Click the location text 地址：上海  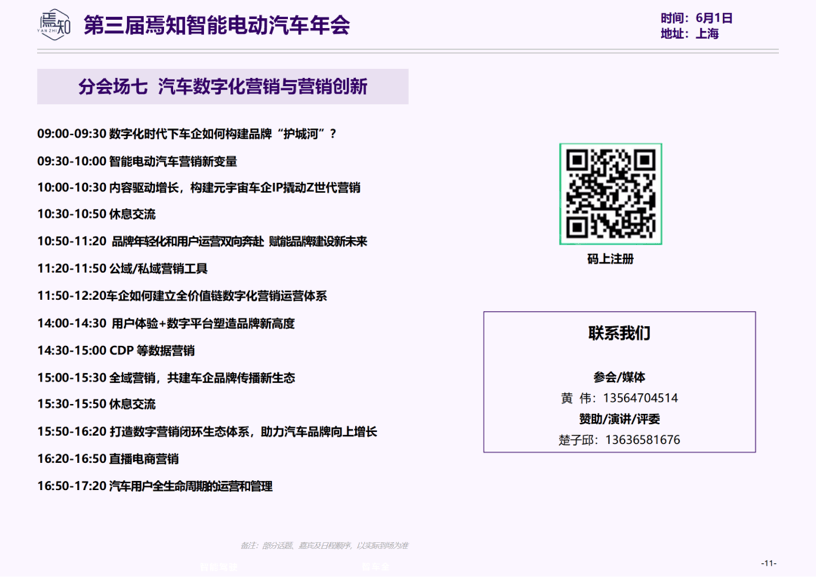[690, 34]
